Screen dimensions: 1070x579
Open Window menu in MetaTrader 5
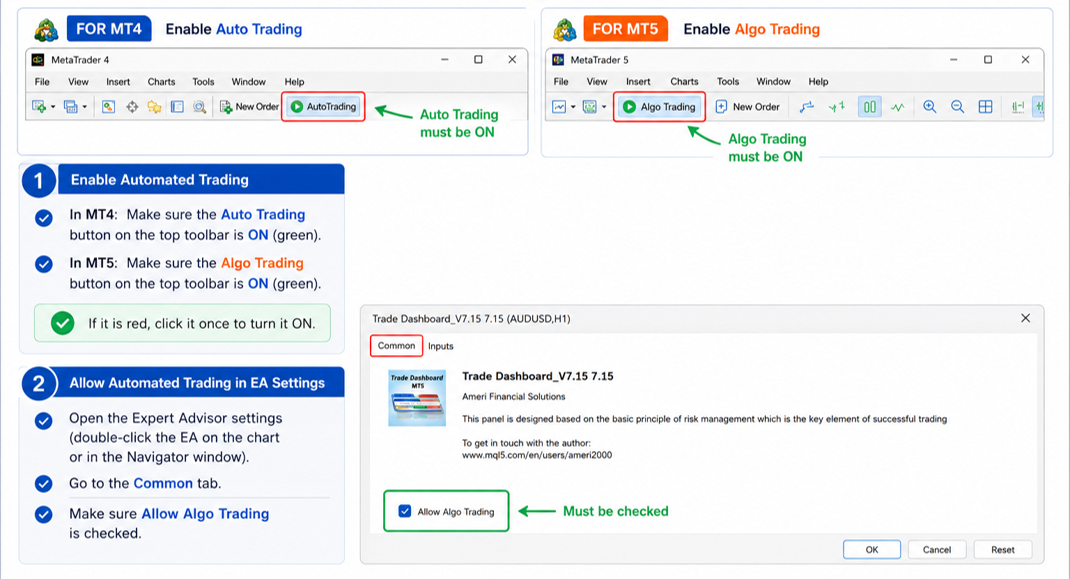(x=773, y=81)
